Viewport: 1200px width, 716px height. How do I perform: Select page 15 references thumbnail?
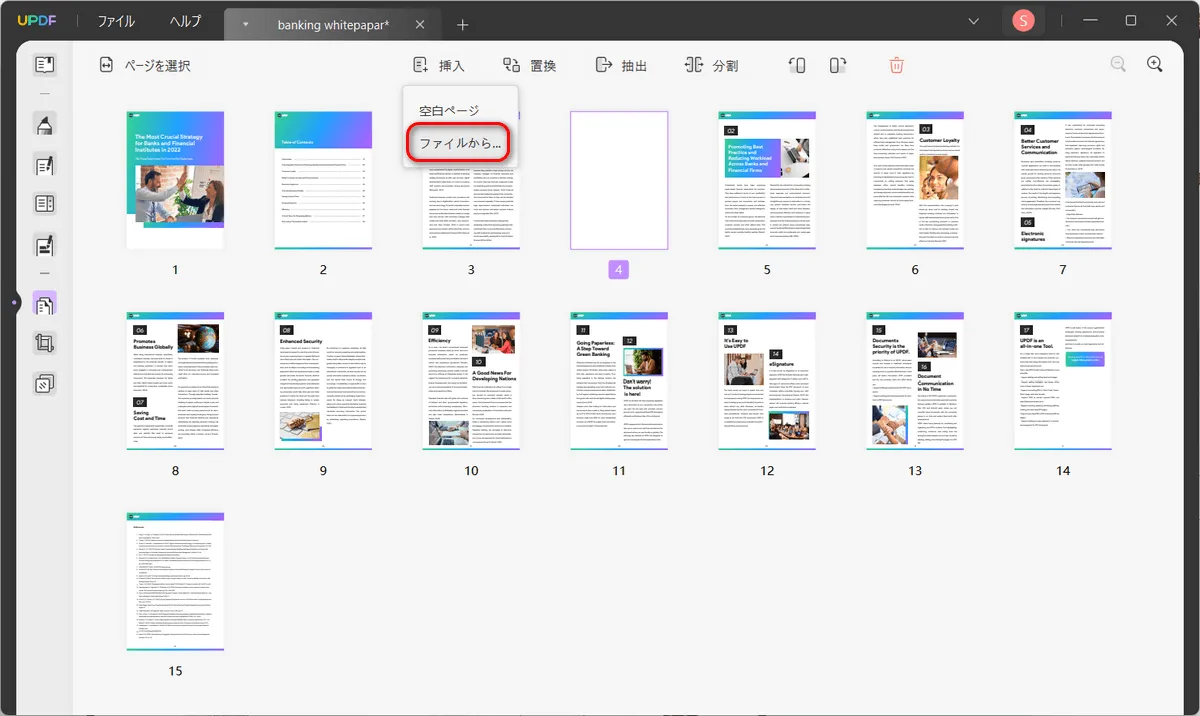pos(175,581)
